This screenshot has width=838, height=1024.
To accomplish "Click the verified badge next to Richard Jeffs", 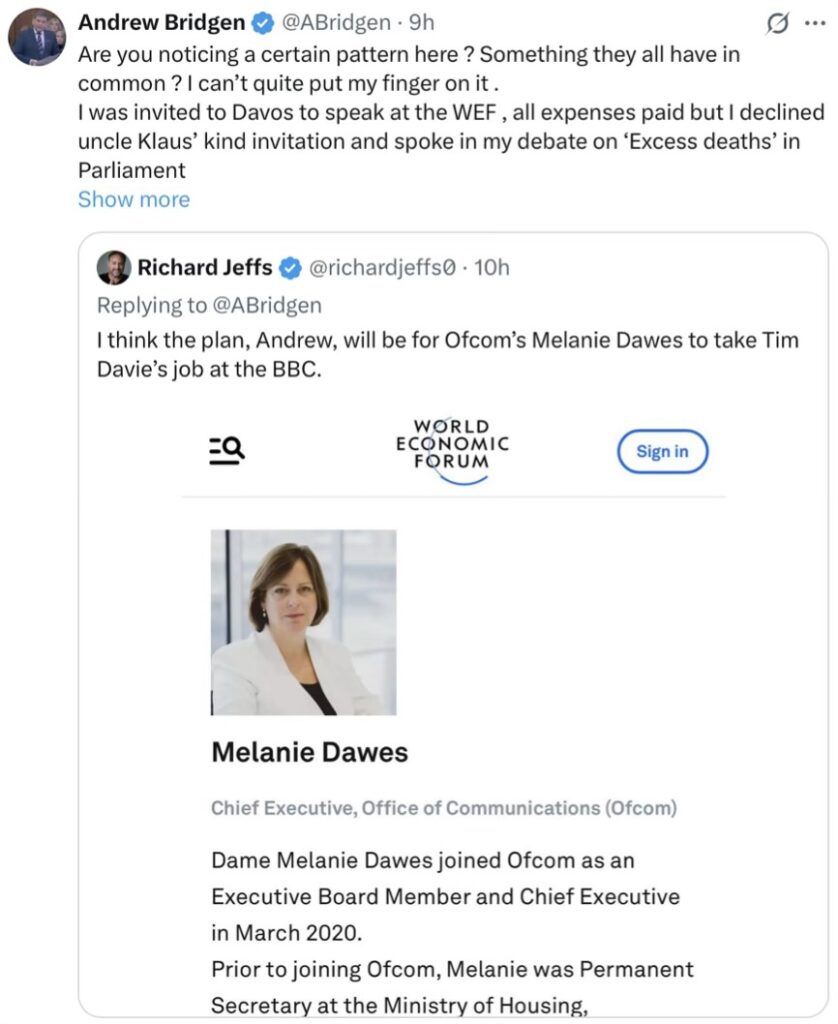I will tap(290, 268).
